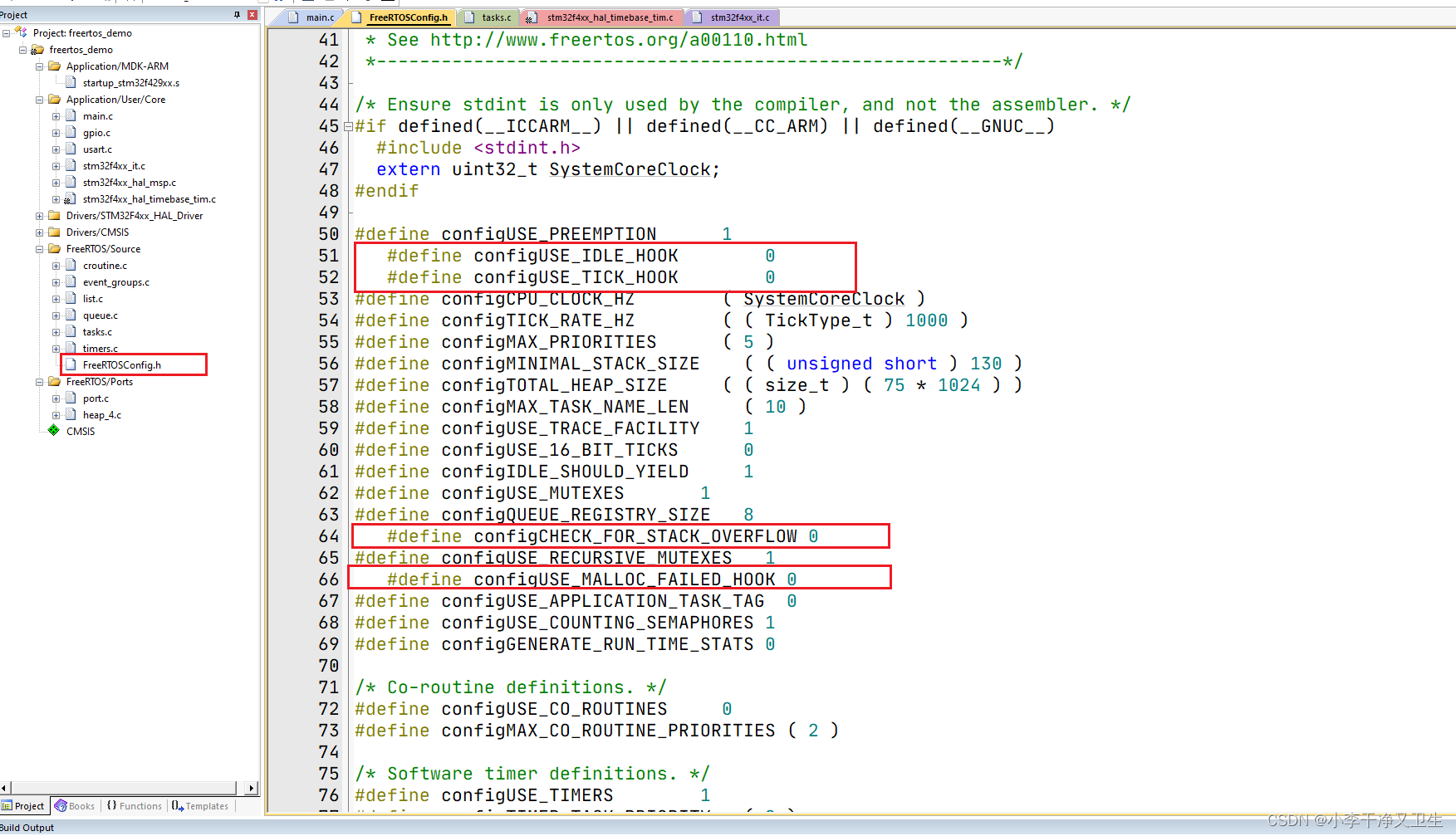Place cursor on configUSE_MALLOC_FAILED_HOOK definition
Viewport: 1456px width, 836px height.
pyautogui.click(x=625, y=579)
